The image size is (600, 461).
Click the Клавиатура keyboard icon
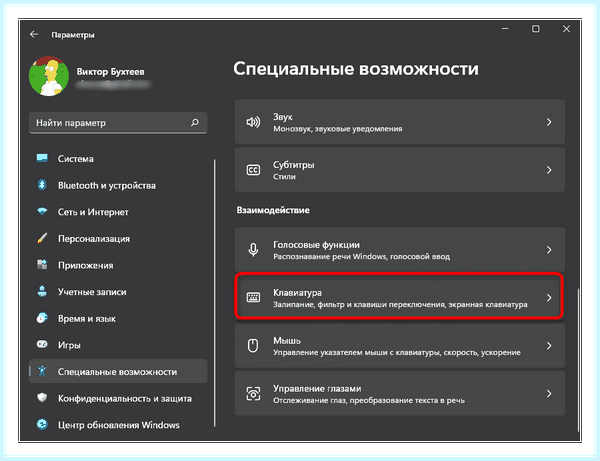tap(253, 297)
